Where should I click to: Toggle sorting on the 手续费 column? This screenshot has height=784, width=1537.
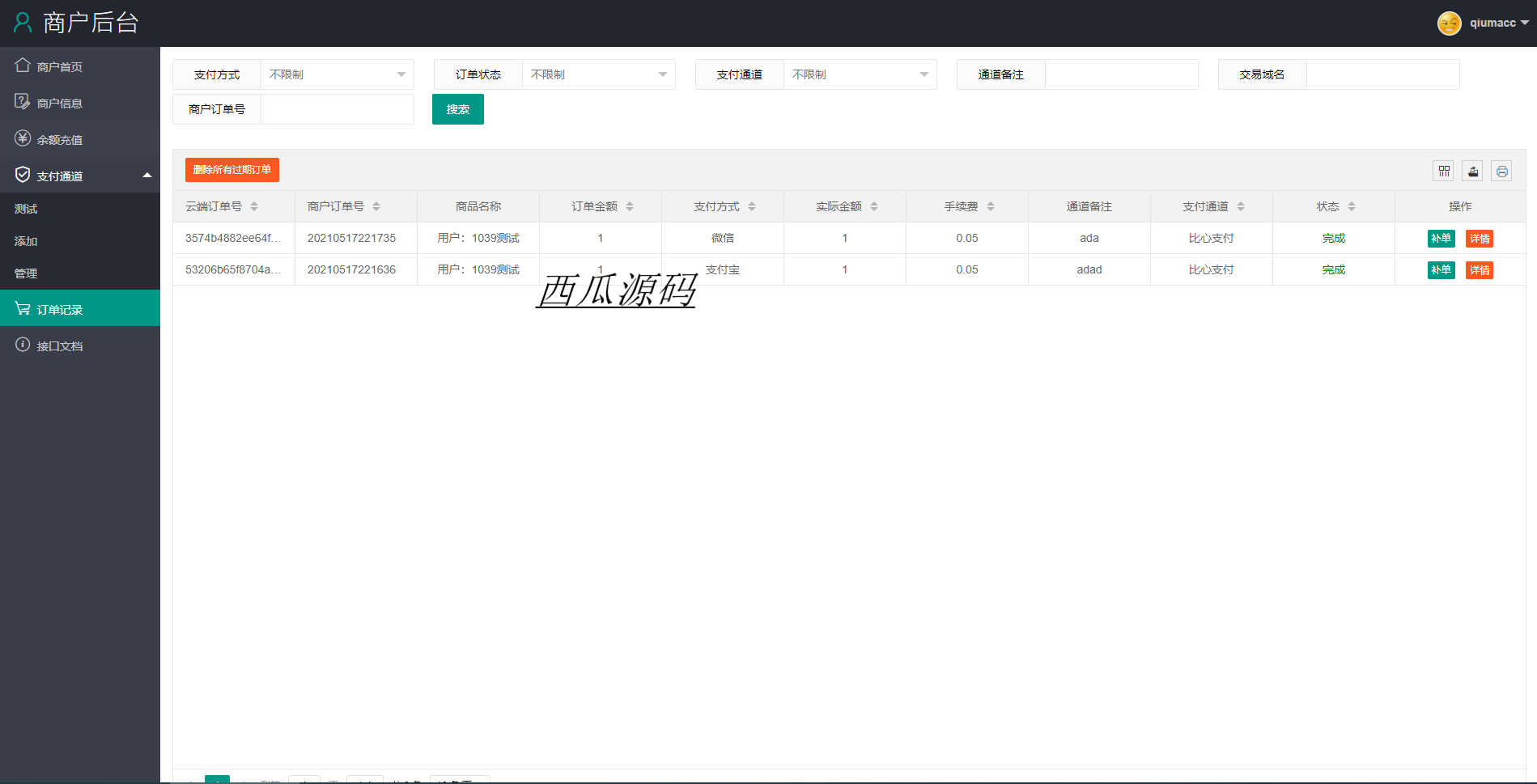point(991,206)
